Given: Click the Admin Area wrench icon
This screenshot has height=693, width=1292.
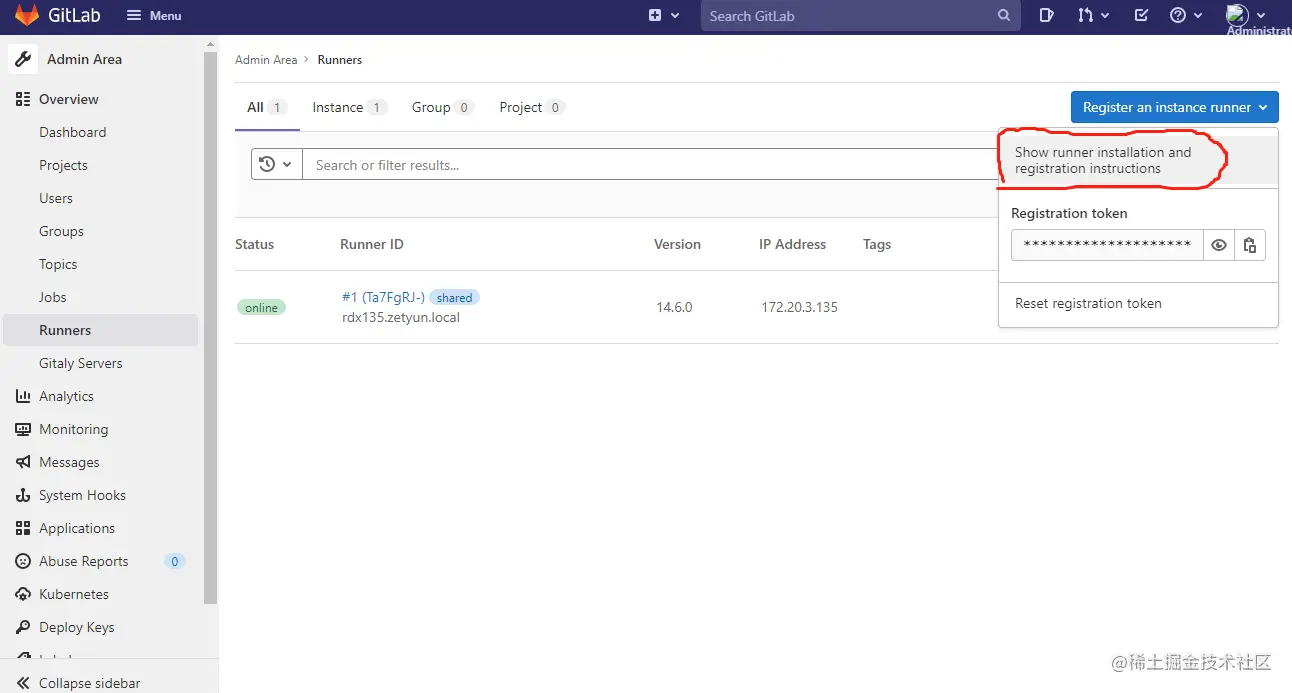Looking at the screenshot, I should [x=23, y=59].
